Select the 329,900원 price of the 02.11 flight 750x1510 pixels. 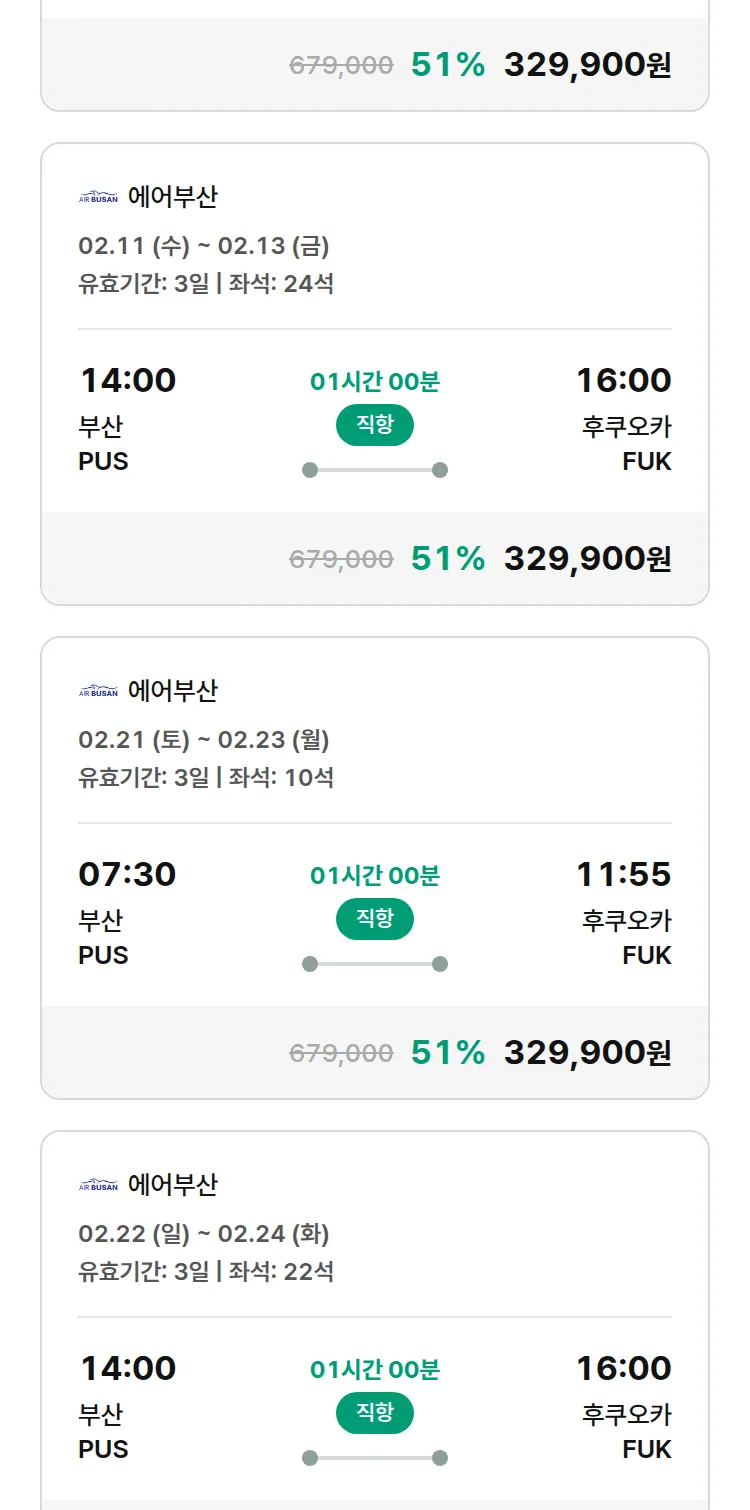[587, 559]
